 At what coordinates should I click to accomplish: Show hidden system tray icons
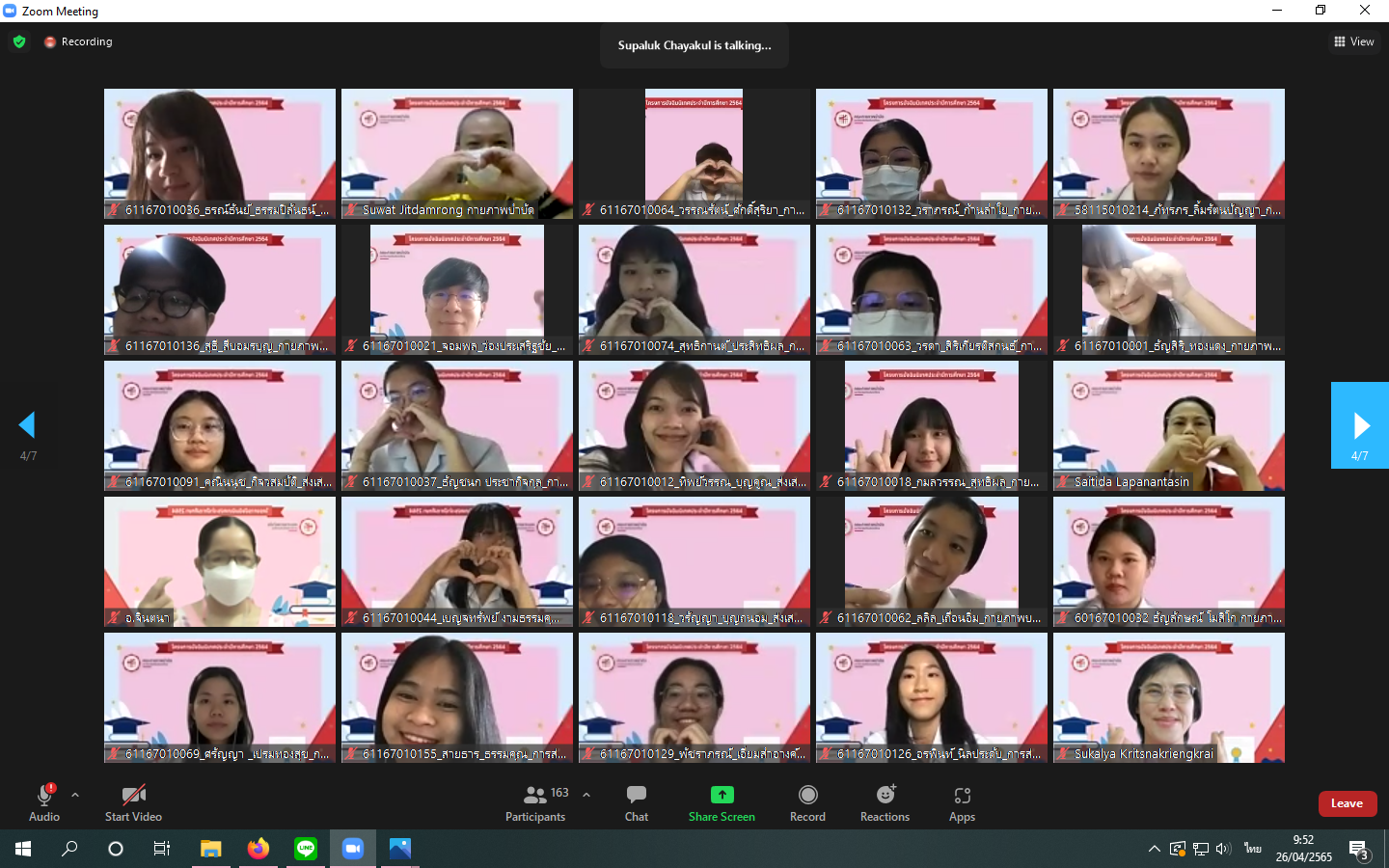[x=1154, y=849]
